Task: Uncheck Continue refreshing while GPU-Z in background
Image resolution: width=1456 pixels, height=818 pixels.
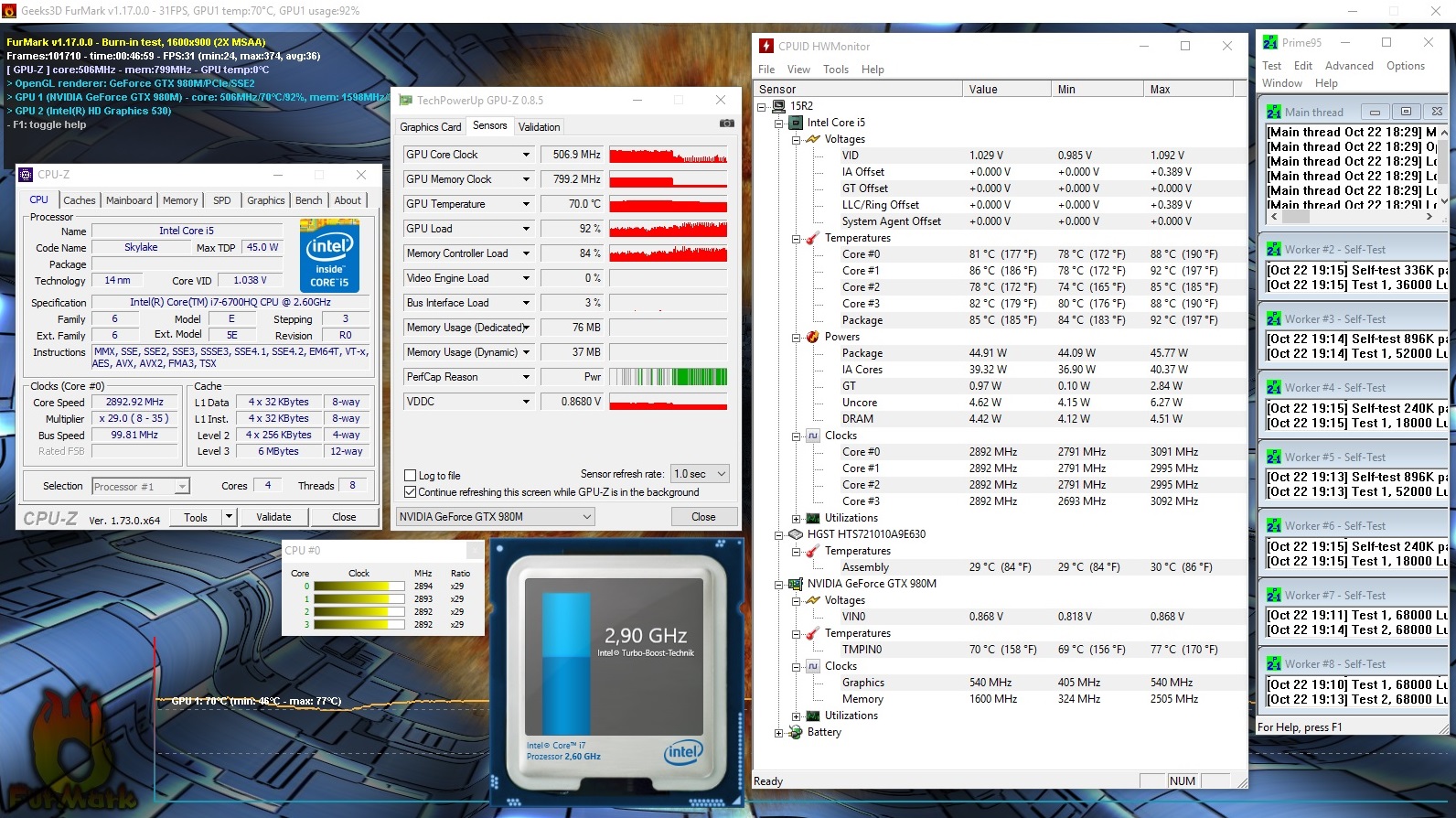Action: coord(411,492)
